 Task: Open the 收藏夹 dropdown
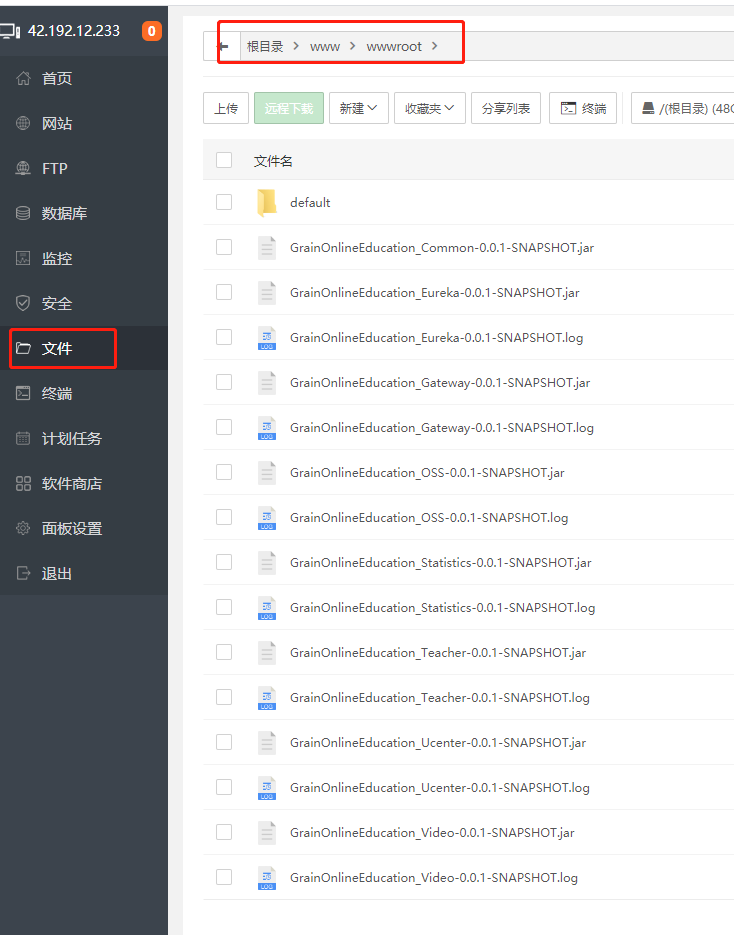tap(429, 108)
